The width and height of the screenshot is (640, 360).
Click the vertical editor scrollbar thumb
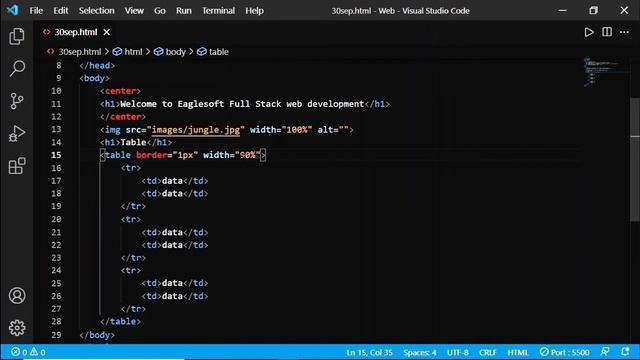pos(635,159)
